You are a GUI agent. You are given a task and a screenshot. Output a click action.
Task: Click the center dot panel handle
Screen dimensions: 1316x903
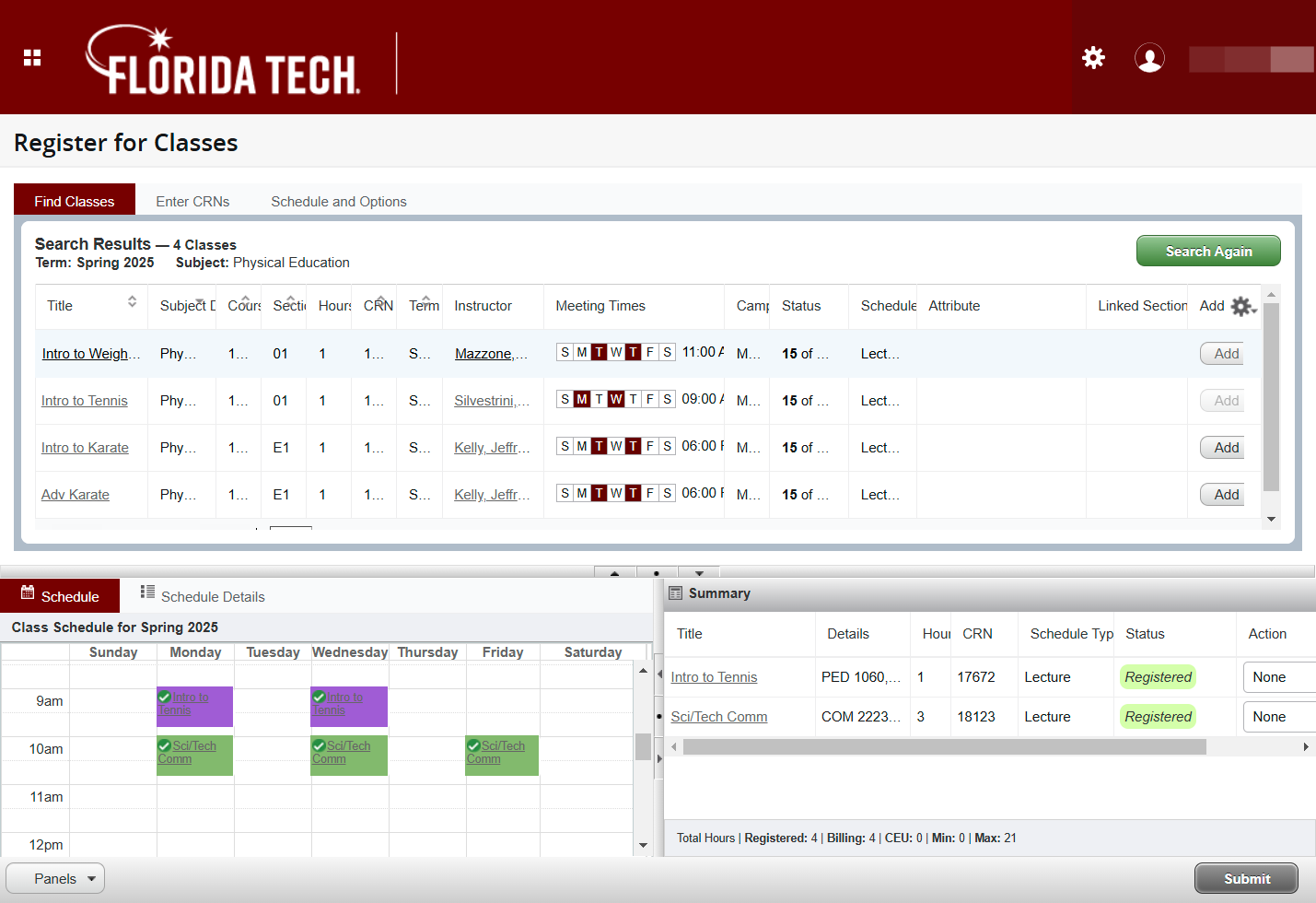[657, 572]
